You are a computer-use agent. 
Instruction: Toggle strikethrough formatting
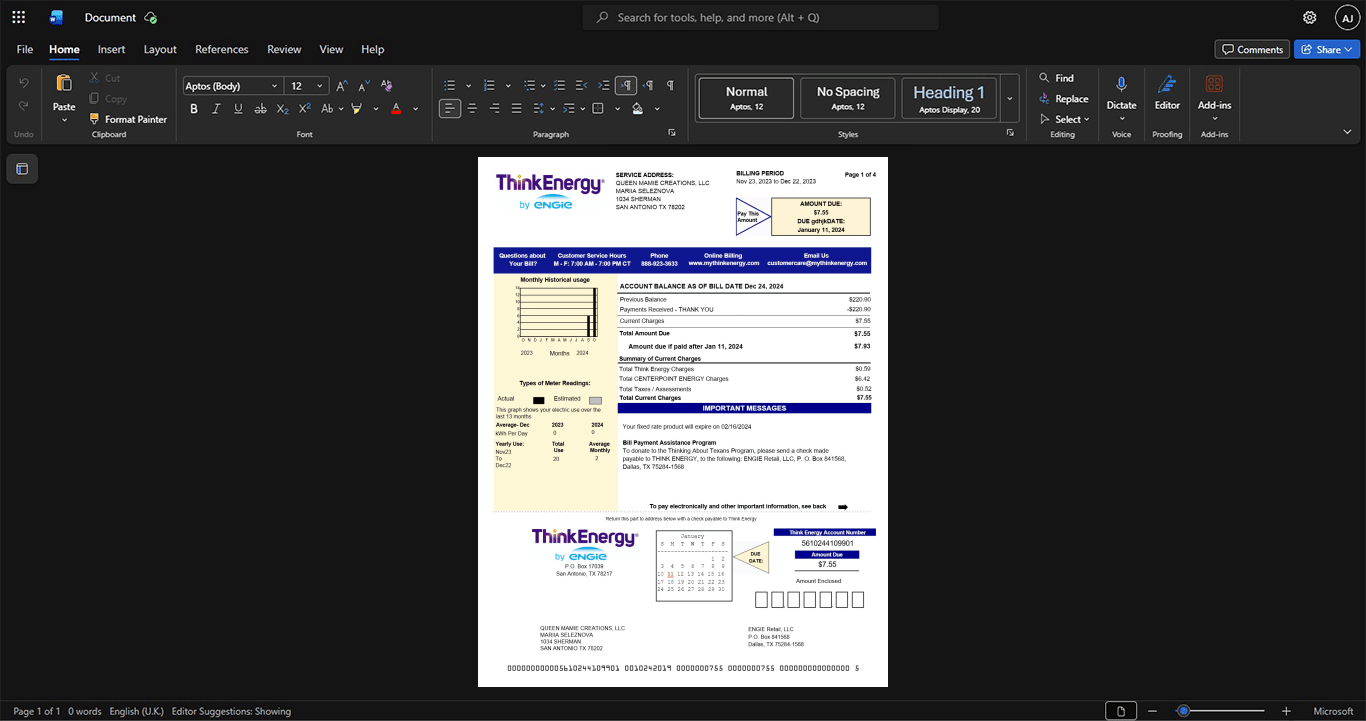click(261, 108)
